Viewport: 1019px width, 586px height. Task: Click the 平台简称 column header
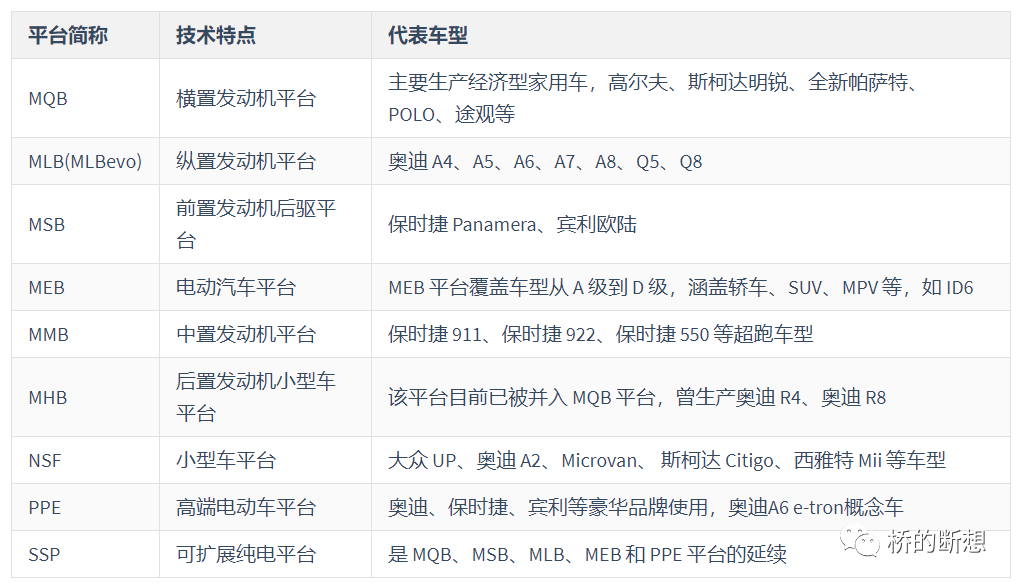[x=85, y=35]
